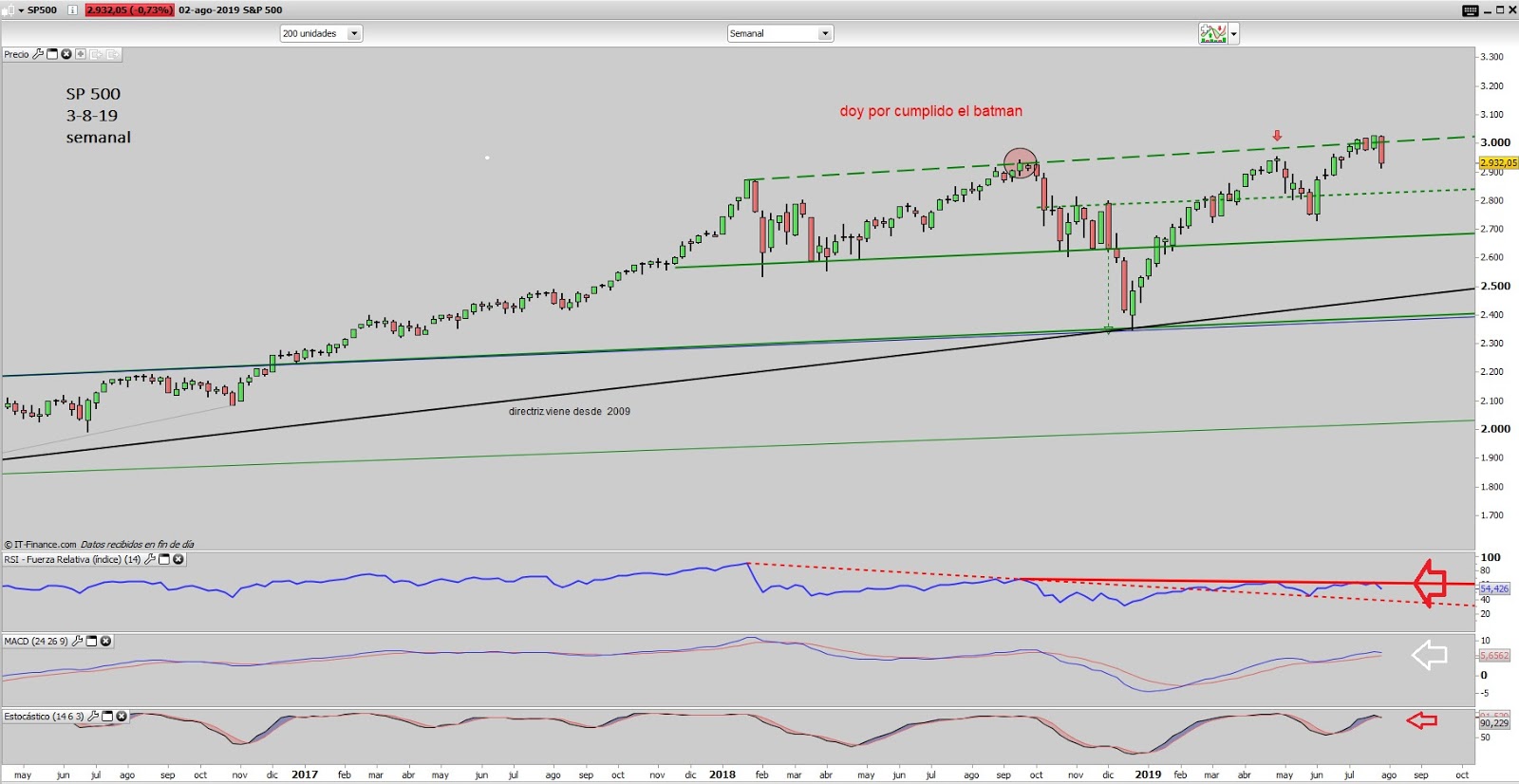Click the Precio panel plus icon
The image size is (1519, 784).
81,54
